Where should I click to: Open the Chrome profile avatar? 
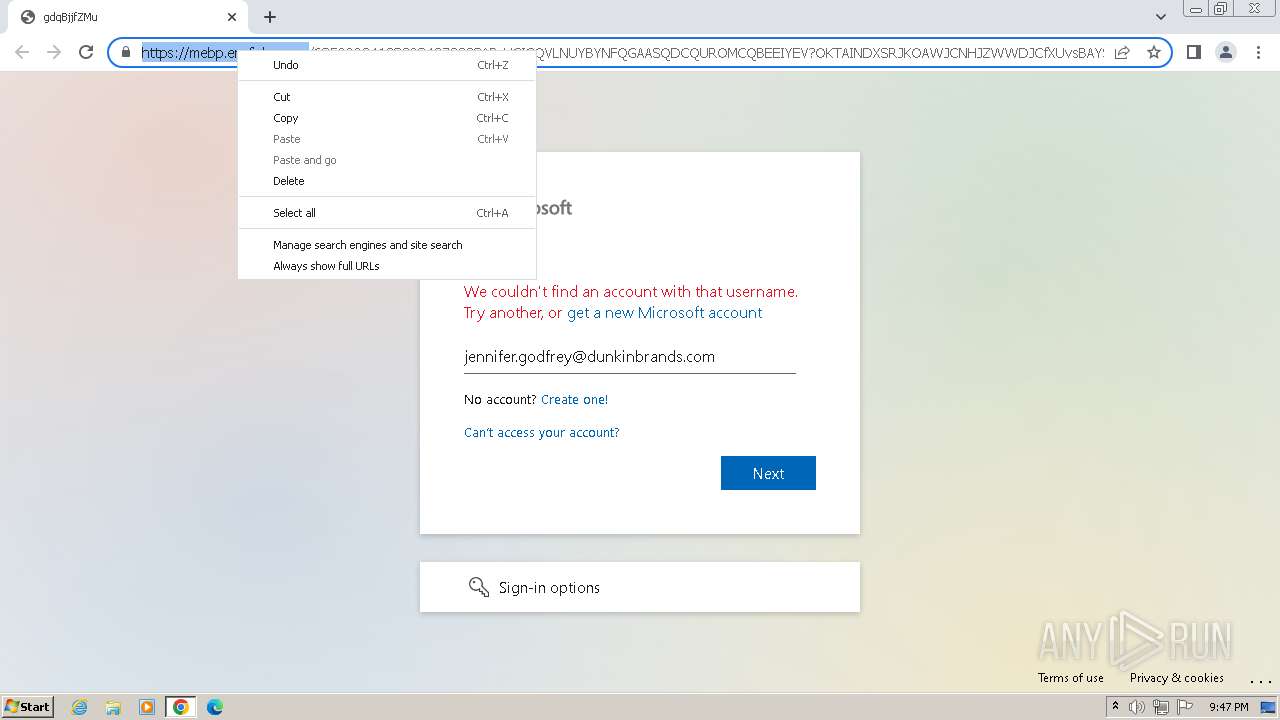1225,52
